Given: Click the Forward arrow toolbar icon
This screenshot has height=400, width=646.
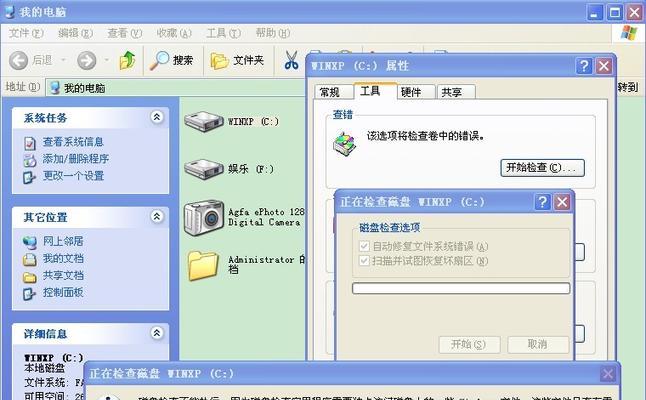Looking at the screenshot, I should click(x=87, y=61).
